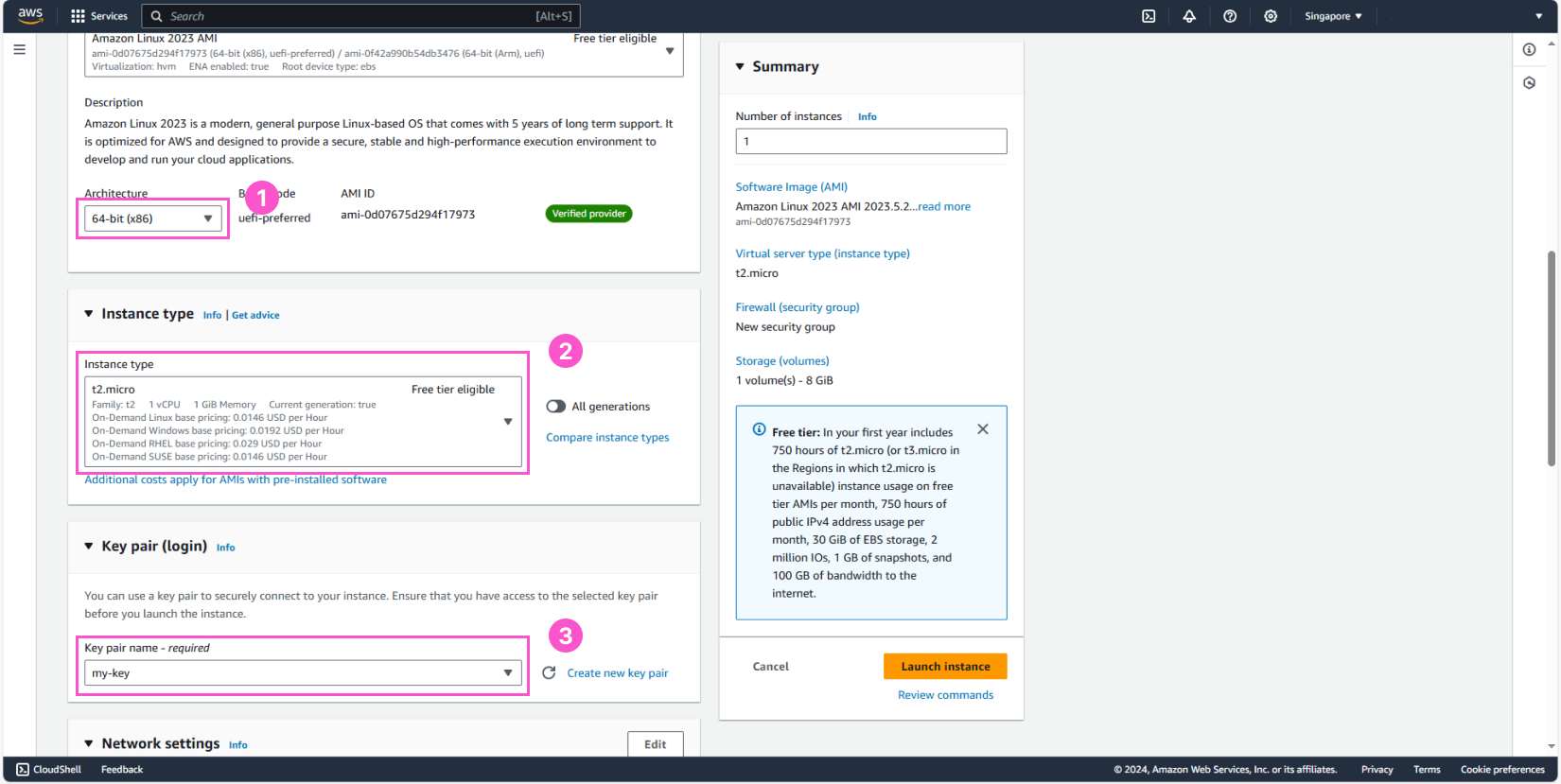Open the Singapore region selector

click(1333, 16)
